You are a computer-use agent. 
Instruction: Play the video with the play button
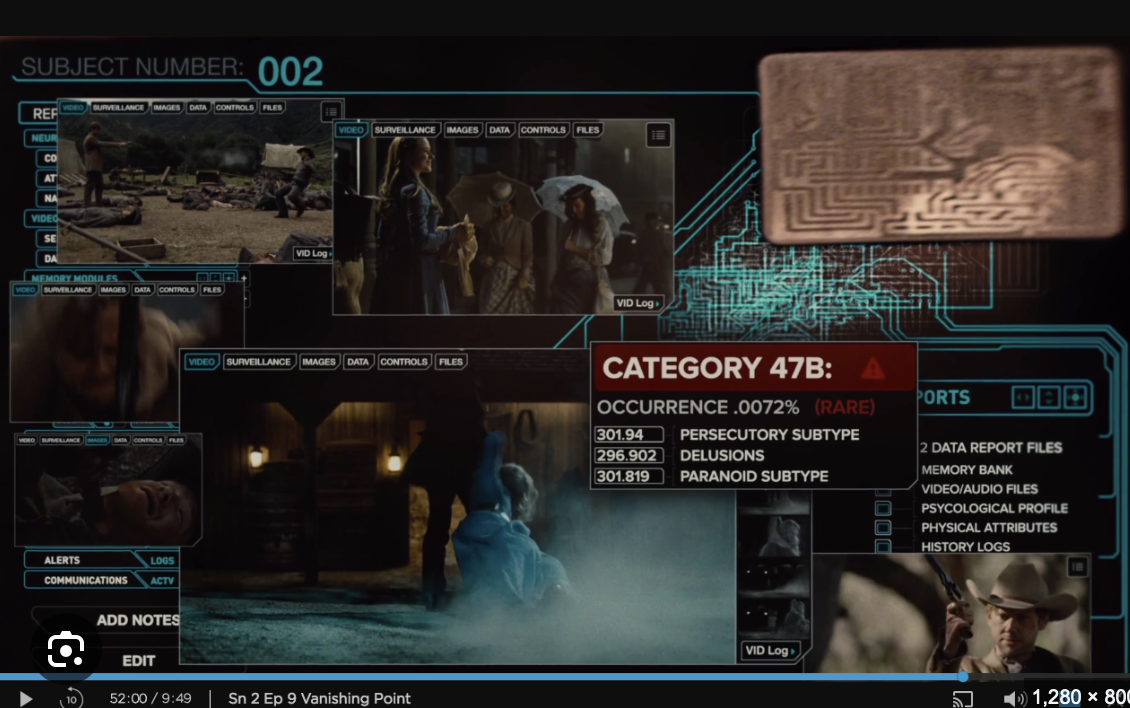[26, 699]
